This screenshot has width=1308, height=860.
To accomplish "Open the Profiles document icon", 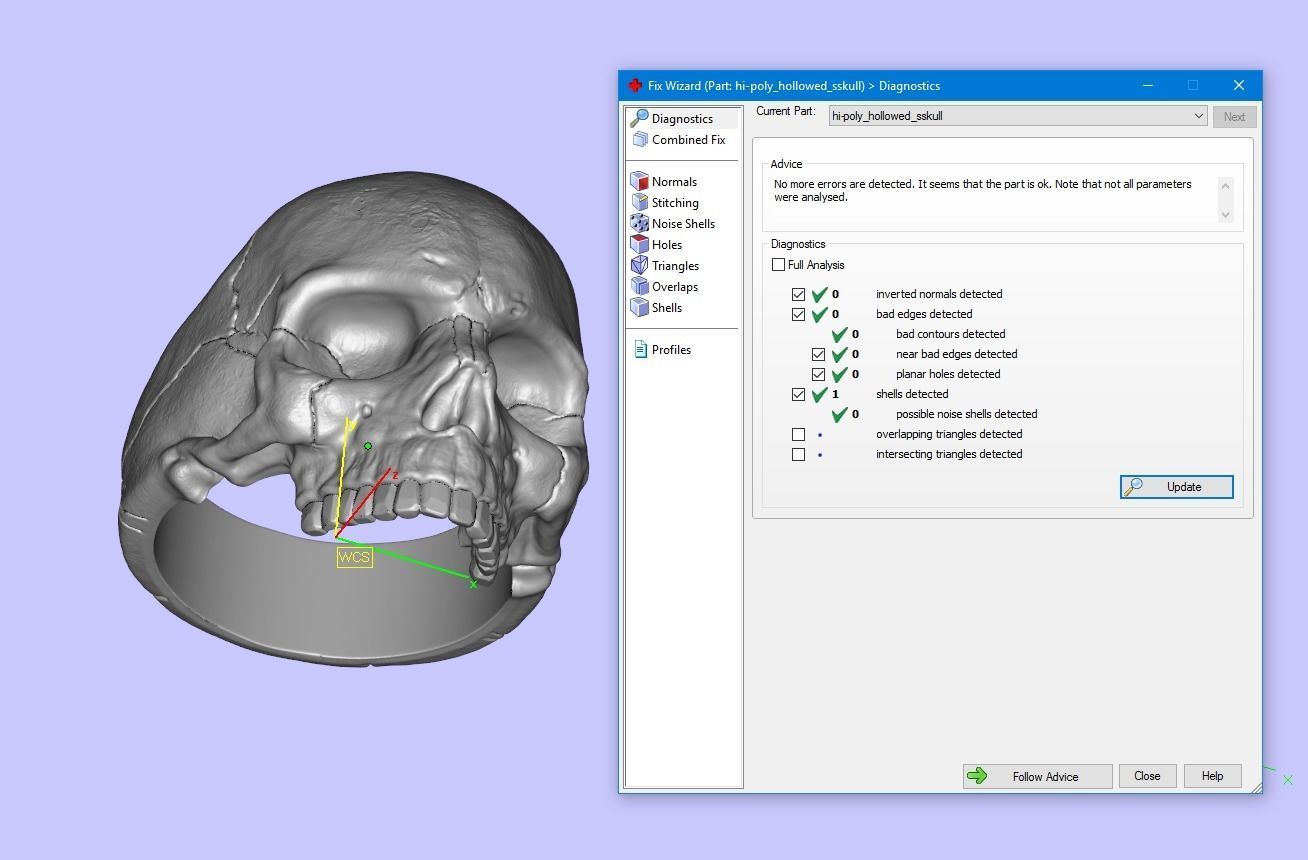I will tap(641, 349).
